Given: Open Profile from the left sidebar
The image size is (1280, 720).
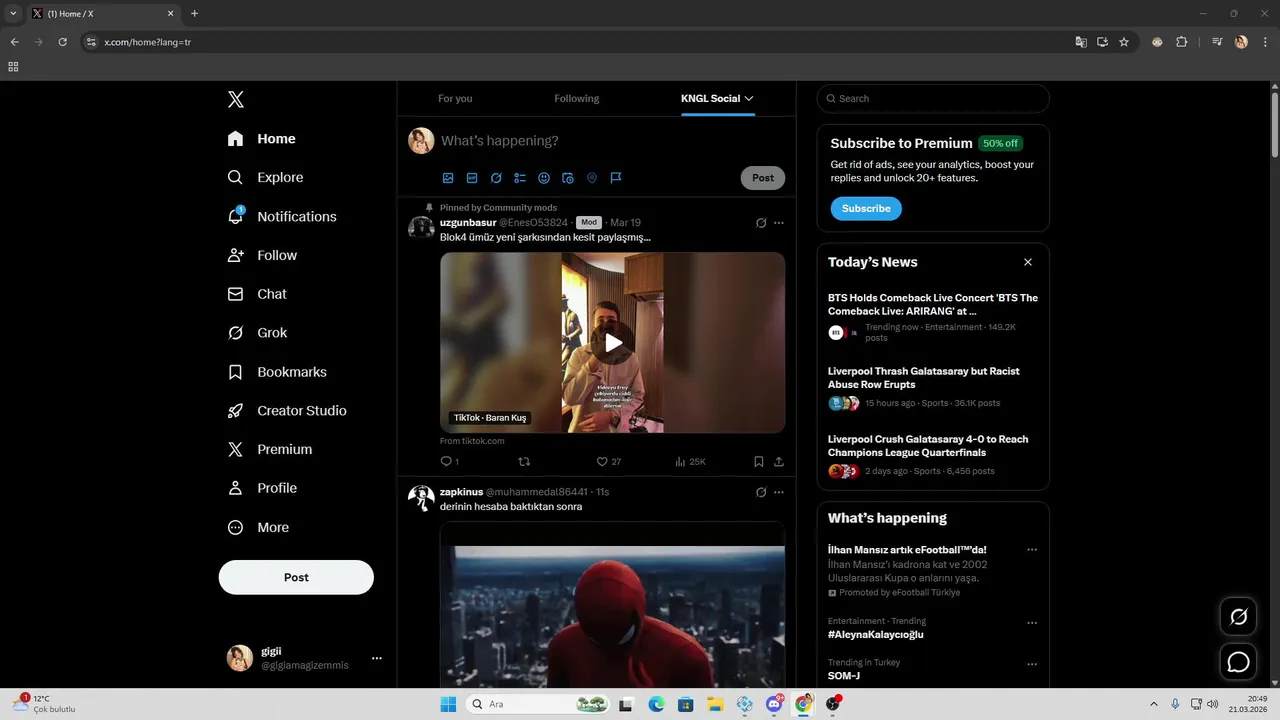Looking at the screenshot, I should coord(262,488).
